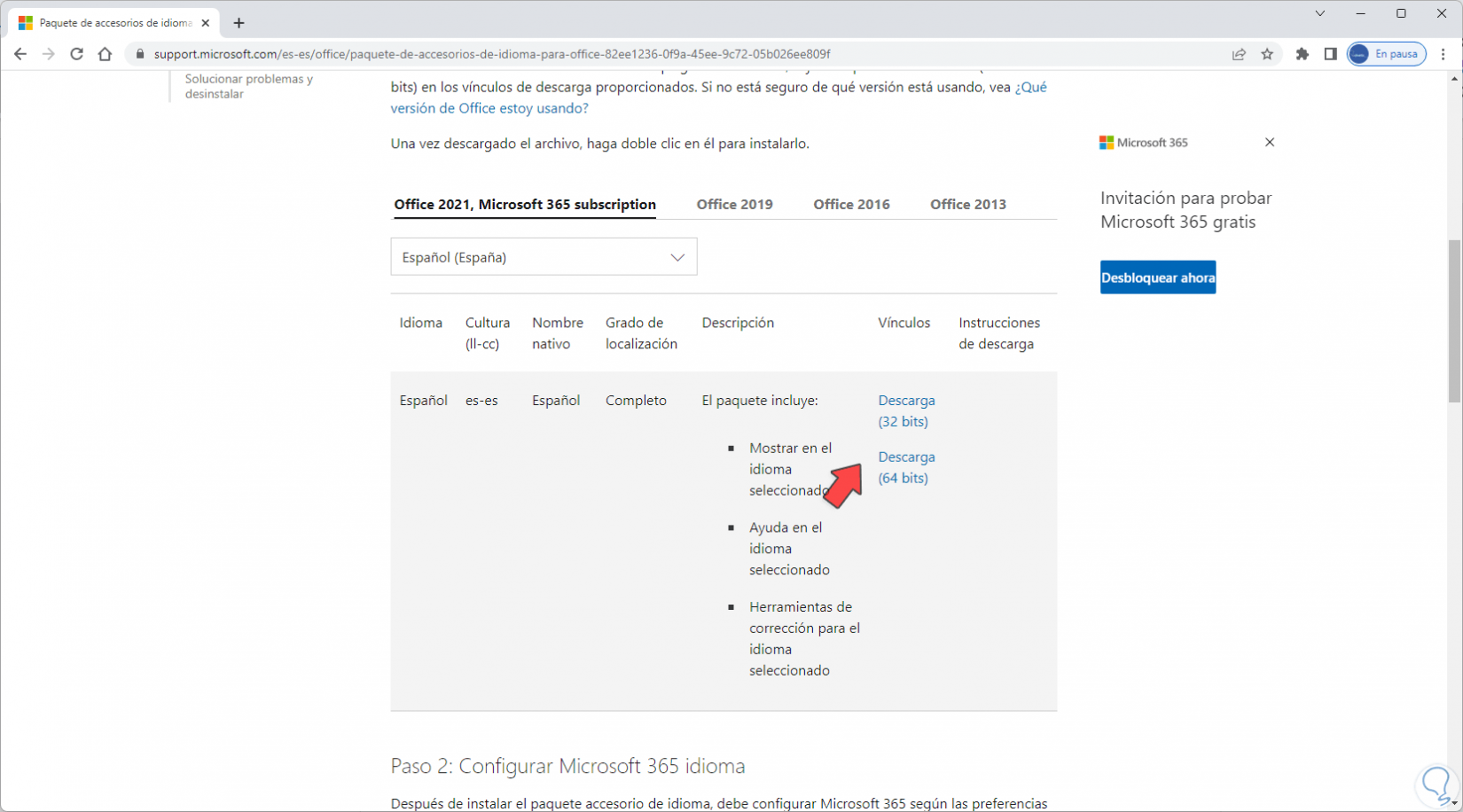The image size is (1463, 812).
Task: Bookmark this page with star icon
Action: coord(1267,54)
